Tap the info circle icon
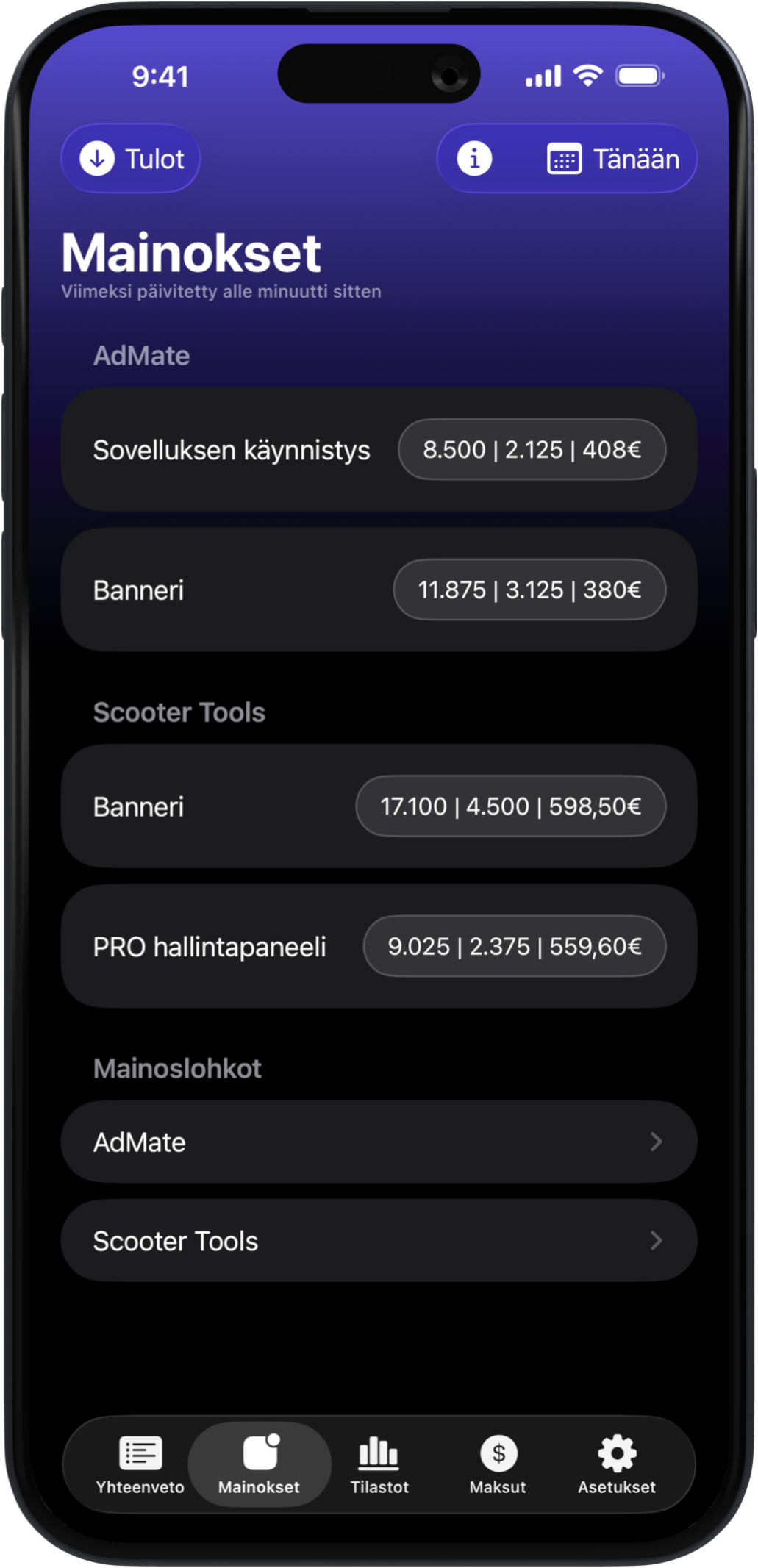The image size is (758, 1568). coord(474,159)
